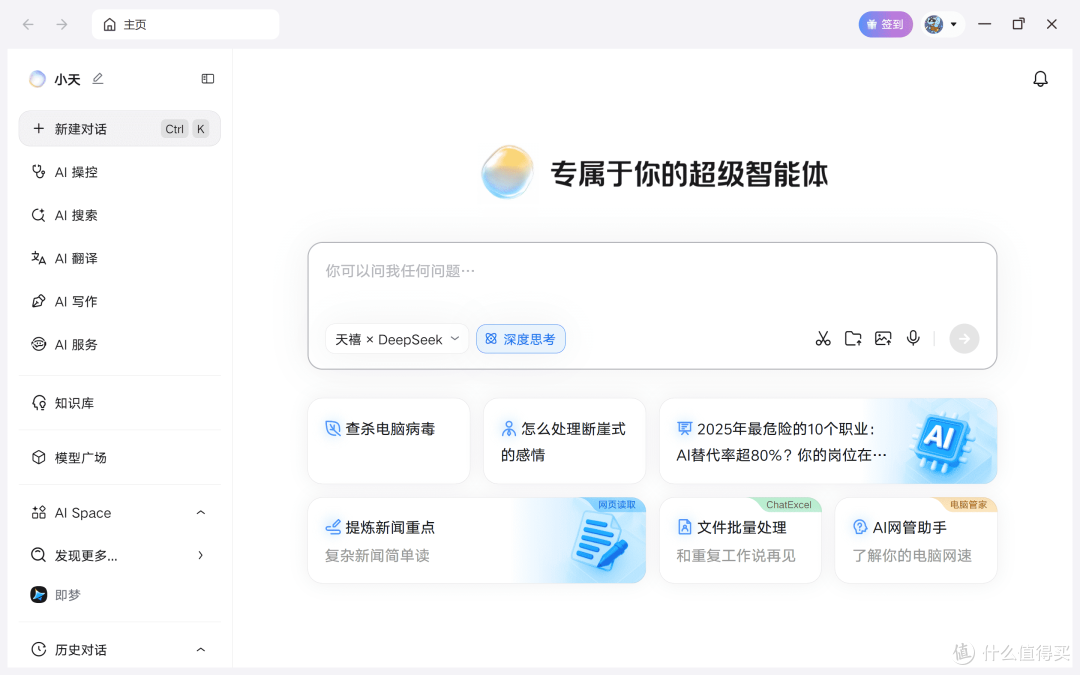Click the 主页 address bar field
Image resolution: width=1080 pixels, height=675 pixels.
[x=185, y=25]
